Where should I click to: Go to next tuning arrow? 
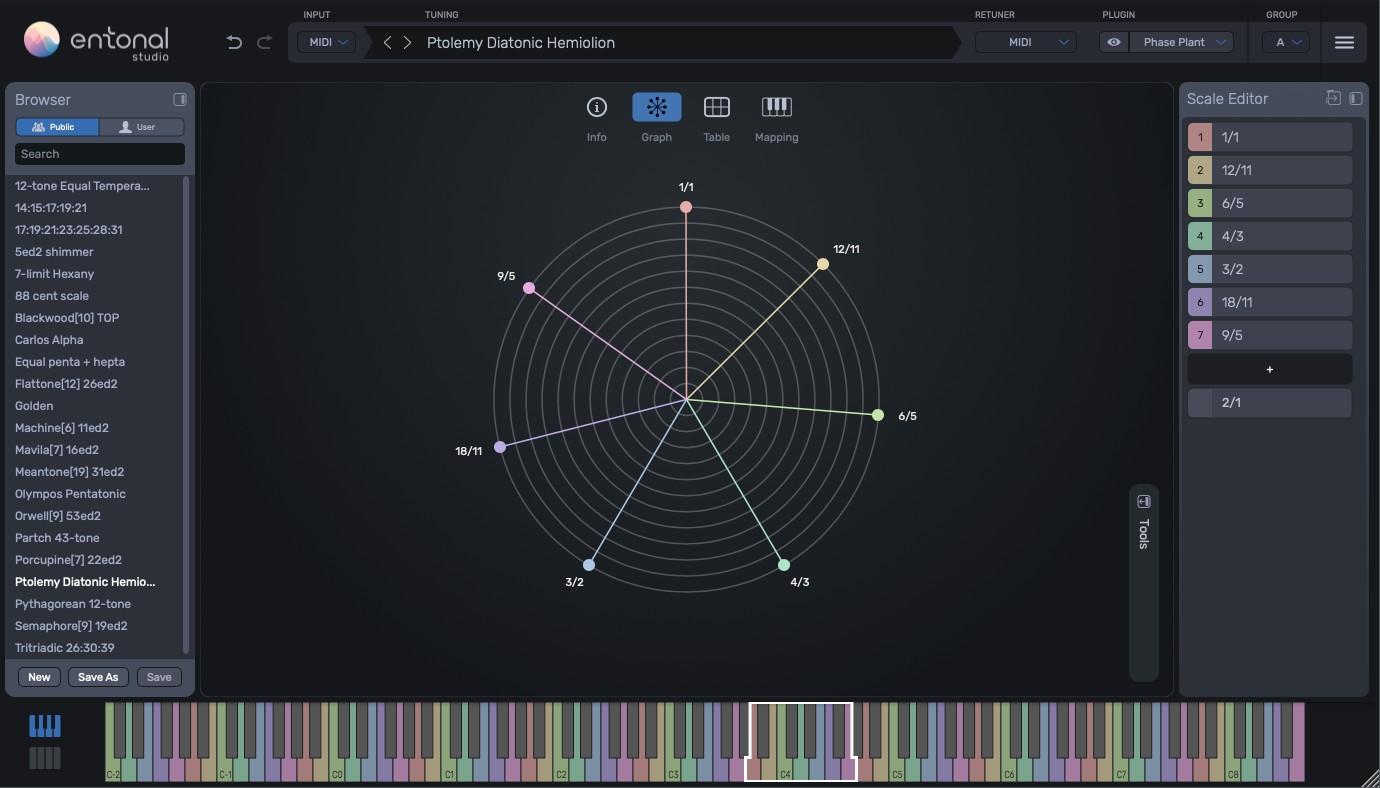tap(408, 42)
